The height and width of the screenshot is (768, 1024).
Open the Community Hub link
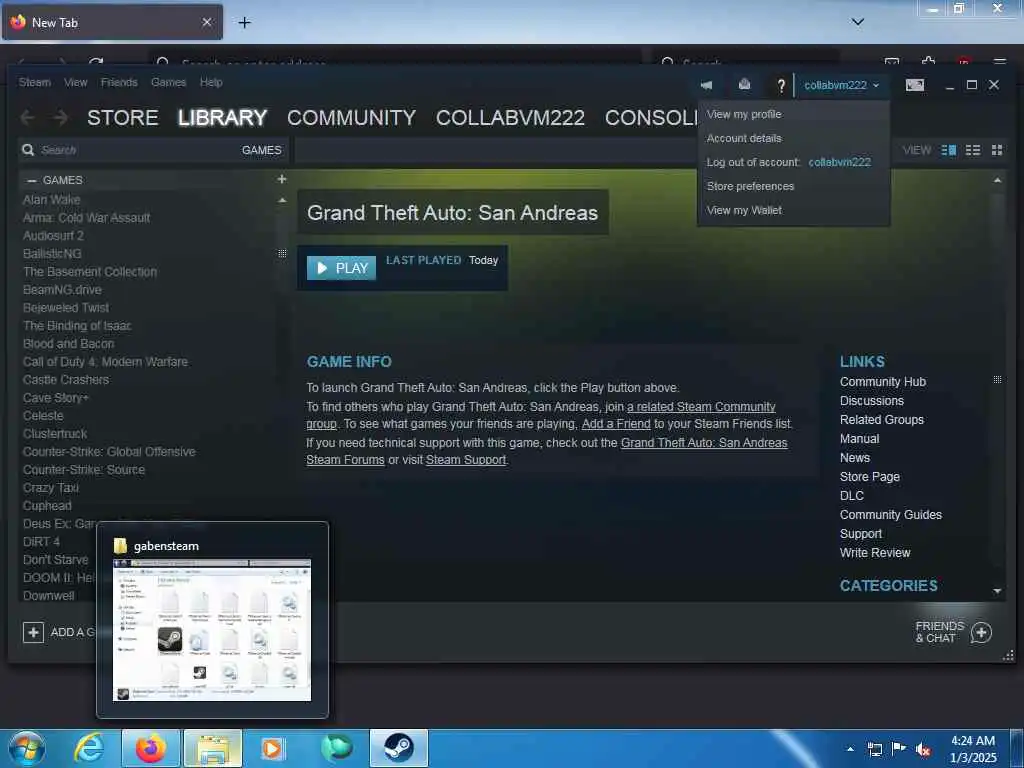click(883, 381)
